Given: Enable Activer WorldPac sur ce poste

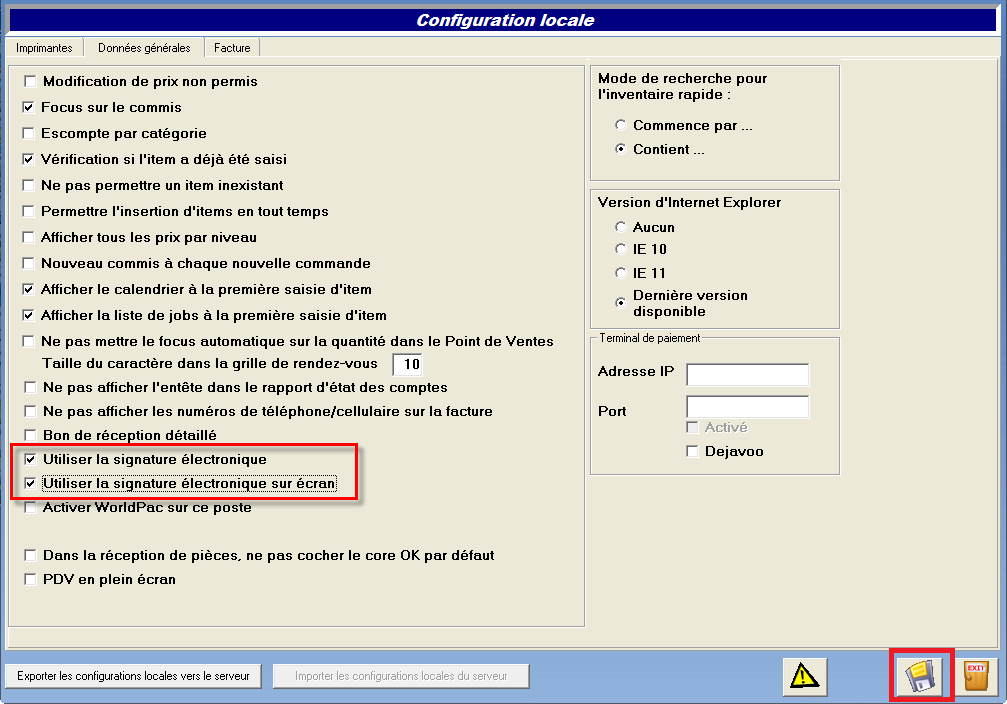Looking at the screenshot, I should (x=30, y=507).
